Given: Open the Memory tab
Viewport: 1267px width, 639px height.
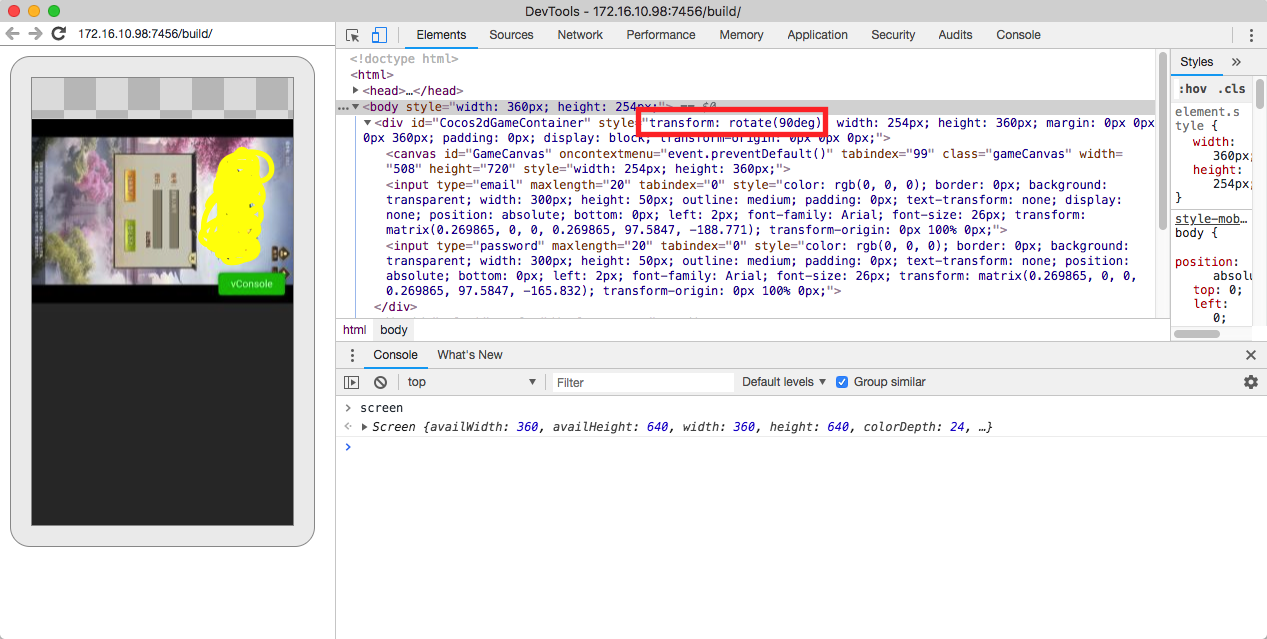Looking at the screenshot, I should pos(741,35).
